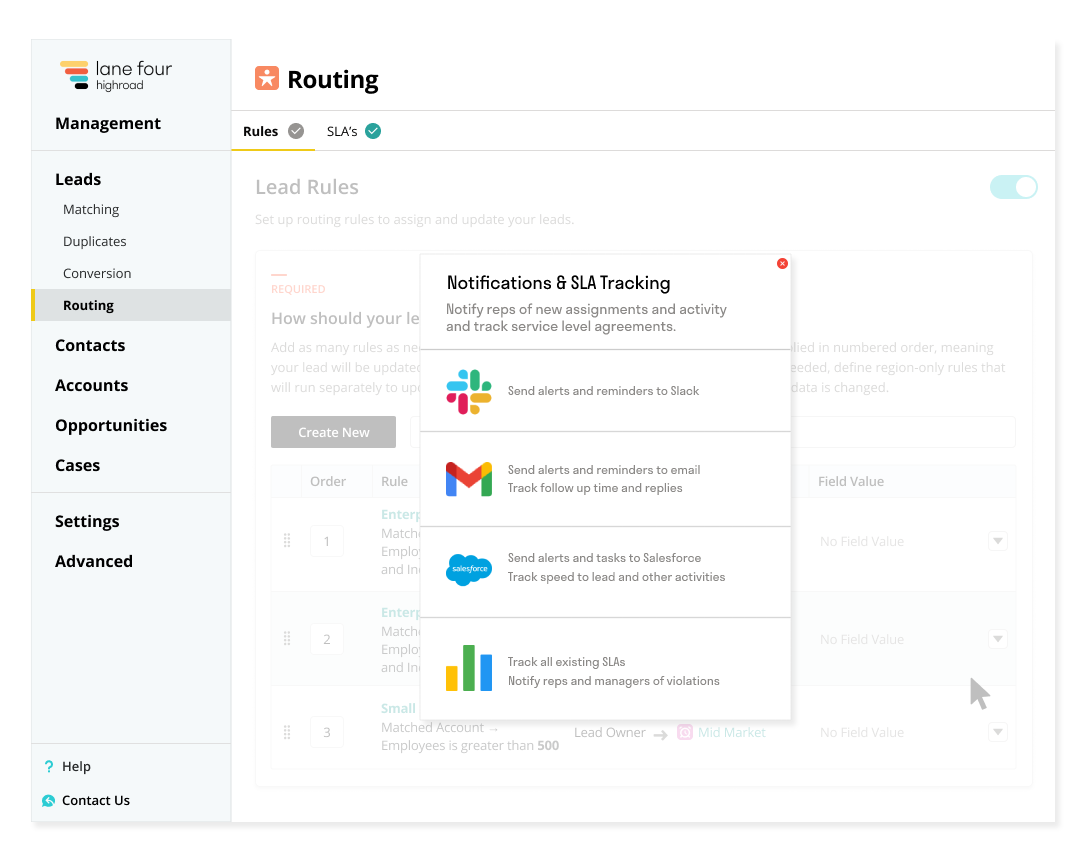Image resolution: width=1089 pixels, height=867 pixels.
Task: Open dropdown arrow for rule 1
Action: point(997,541)
